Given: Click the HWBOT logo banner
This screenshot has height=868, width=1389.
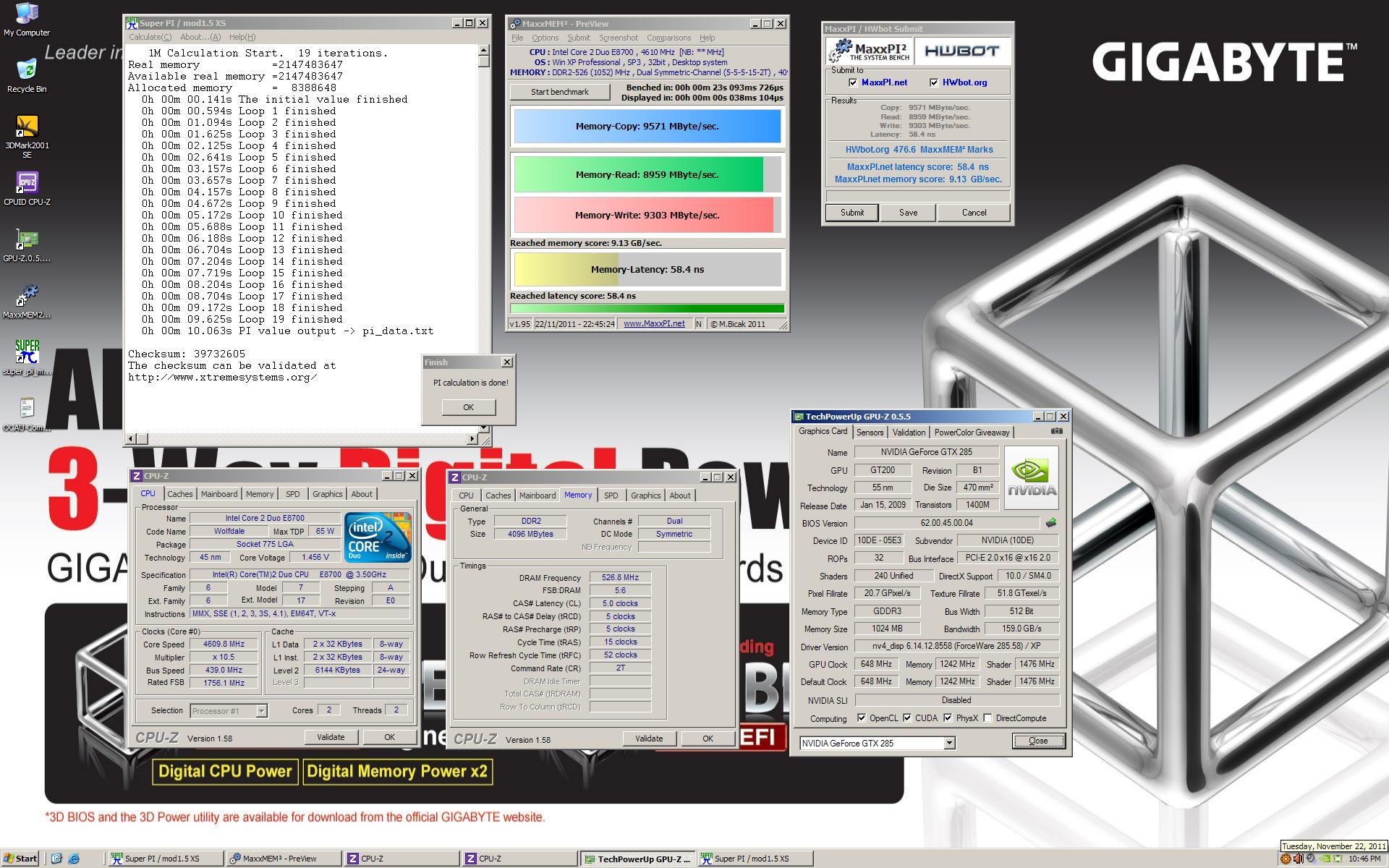Looking at the screenshot, I should point(961,51).
